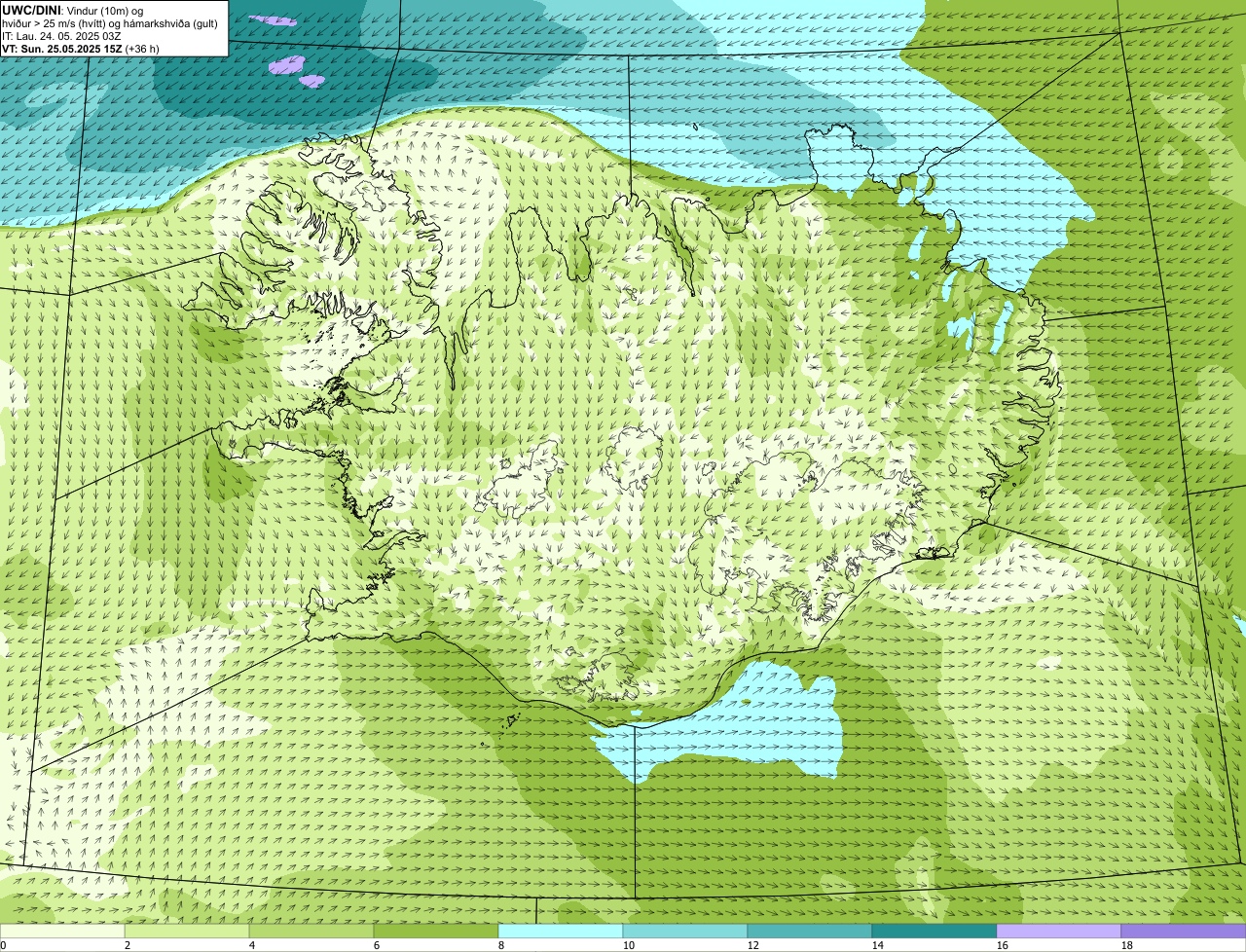Click the legend tick label "6"
The width and height of the screenshot is (1246, 952).
[x=377, y=945]
